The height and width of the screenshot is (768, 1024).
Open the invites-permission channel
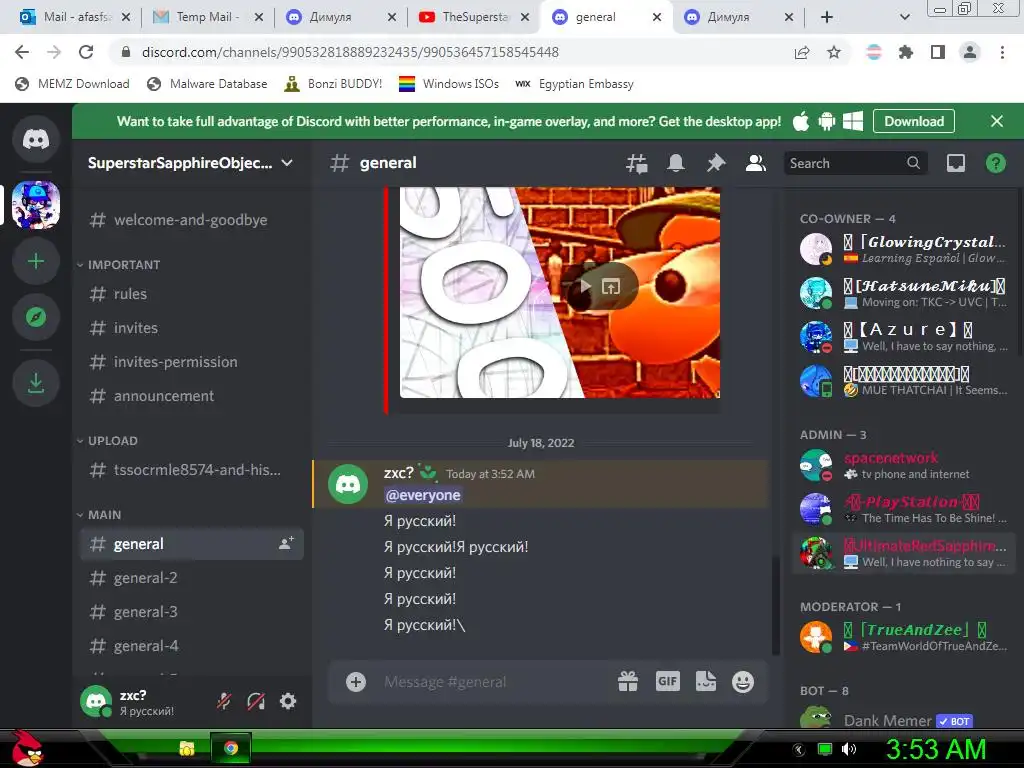coord(191,362)
